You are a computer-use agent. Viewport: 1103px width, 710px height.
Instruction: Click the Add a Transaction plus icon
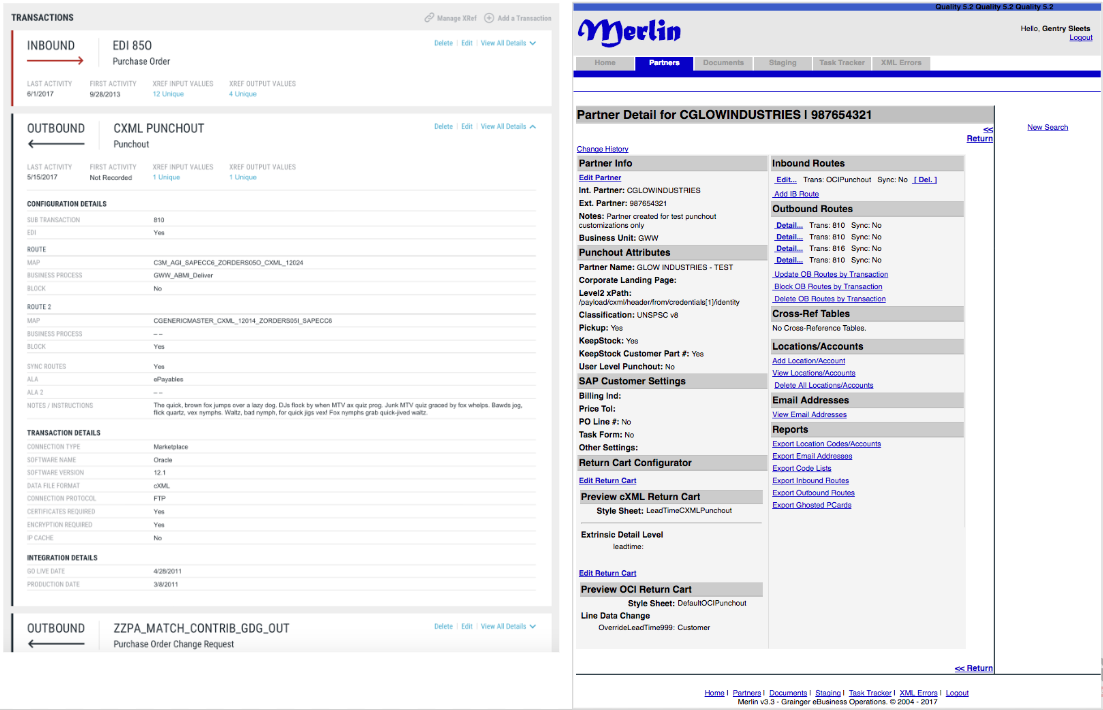pos(489,18)
